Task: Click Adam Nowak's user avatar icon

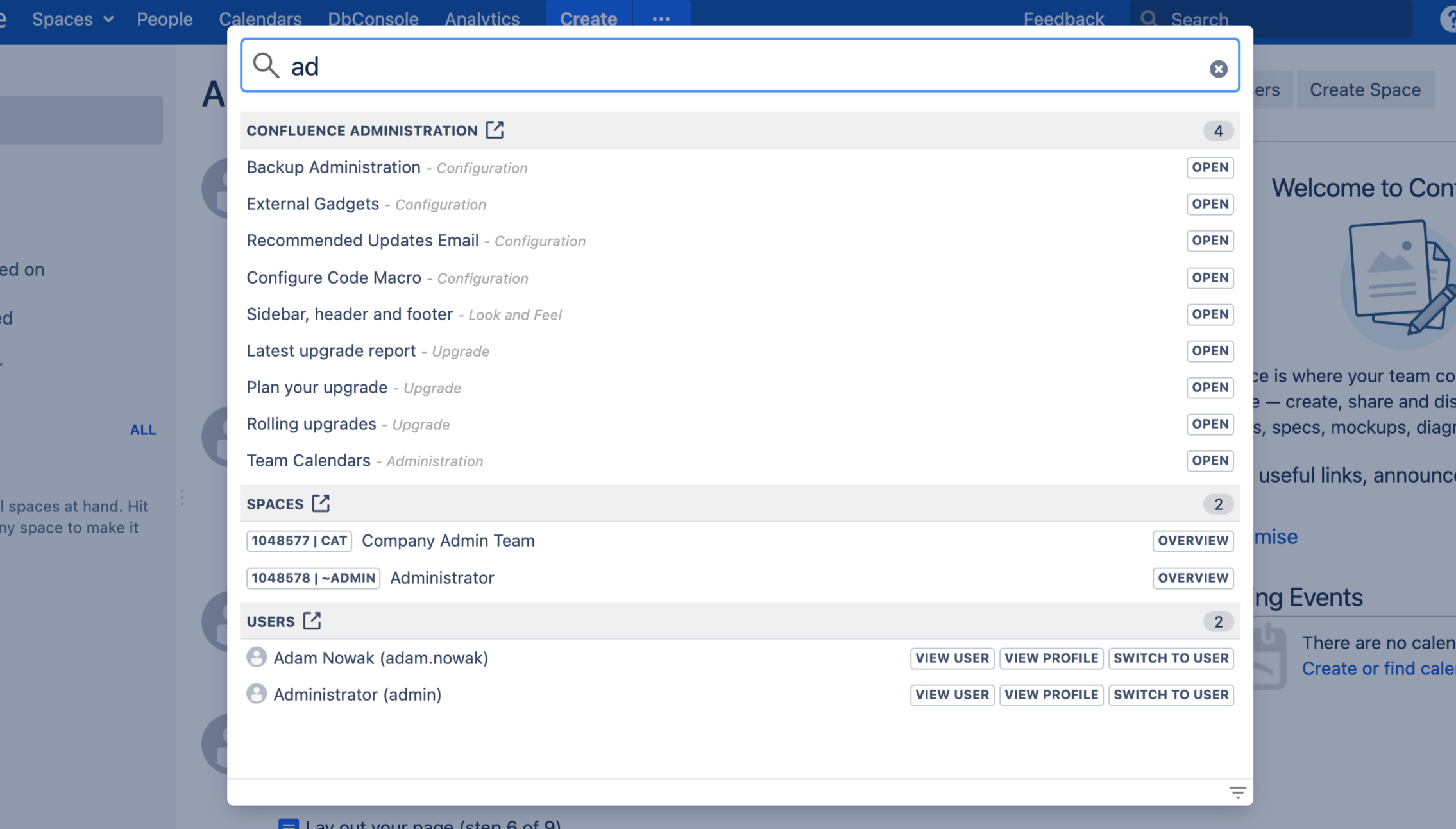Action: pyautogui.click(x=257, y=657)
